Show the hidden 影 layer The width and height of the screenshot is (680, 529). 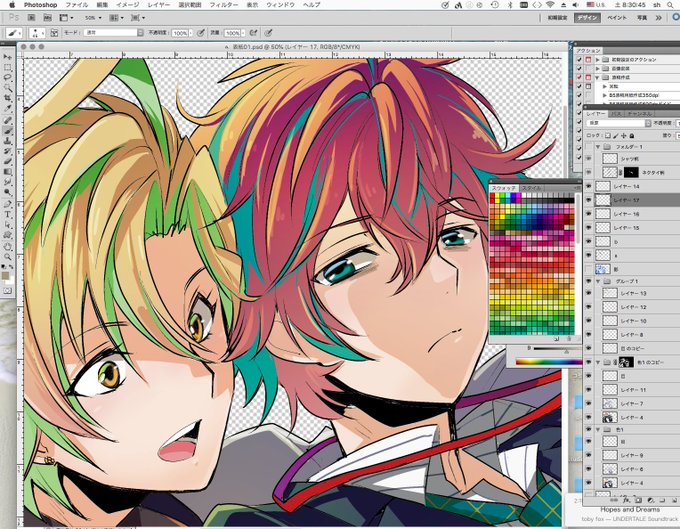click(x=588, y=269)
